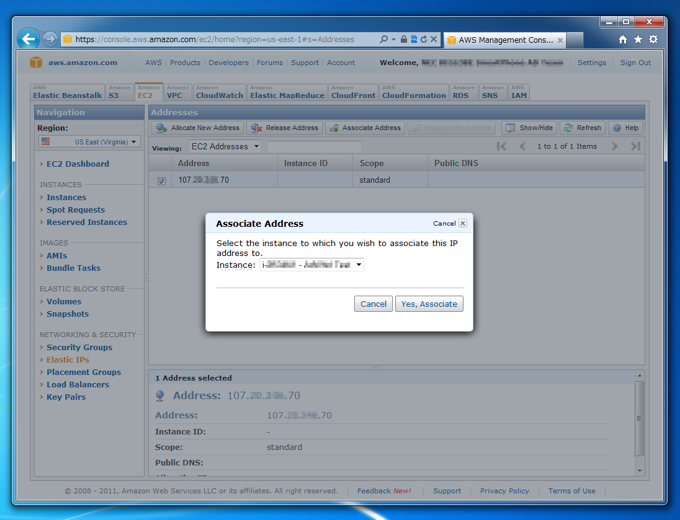Switch to the VPC service tab
Screen dimensions: 680x520
(x=178, y=92)
